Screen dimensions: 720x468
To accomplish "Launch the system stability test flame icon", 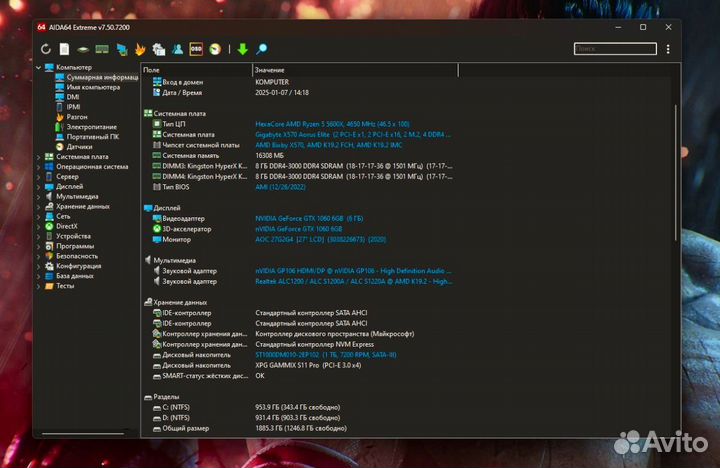I will (140, 49).
